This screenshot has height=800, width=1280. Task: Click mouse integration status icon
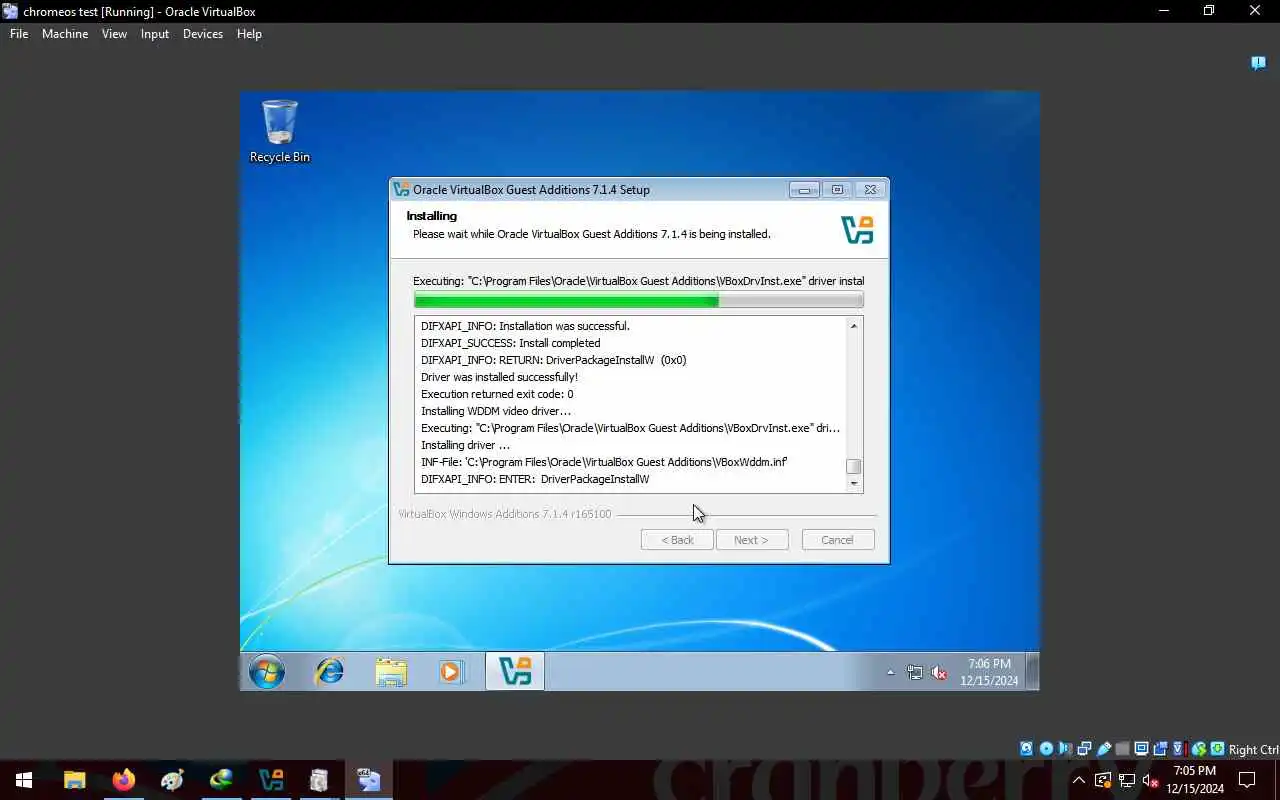(x=1198, y=749)
